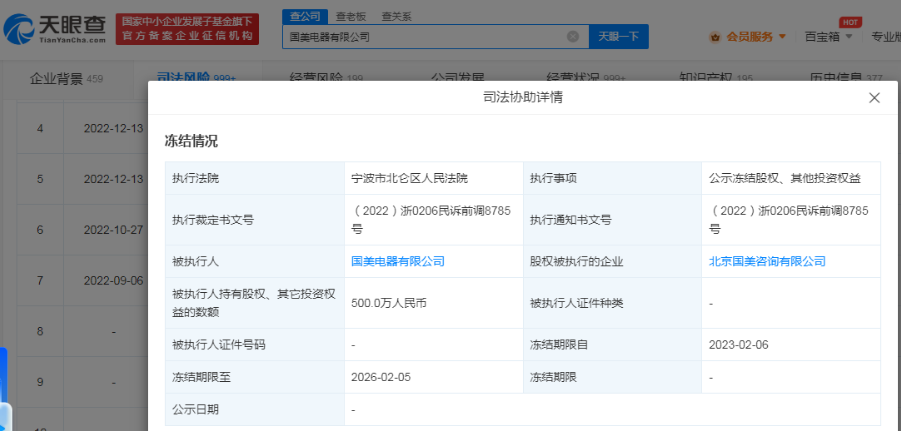Click background row 4 dated 2022-12-13

coord(82,128)
